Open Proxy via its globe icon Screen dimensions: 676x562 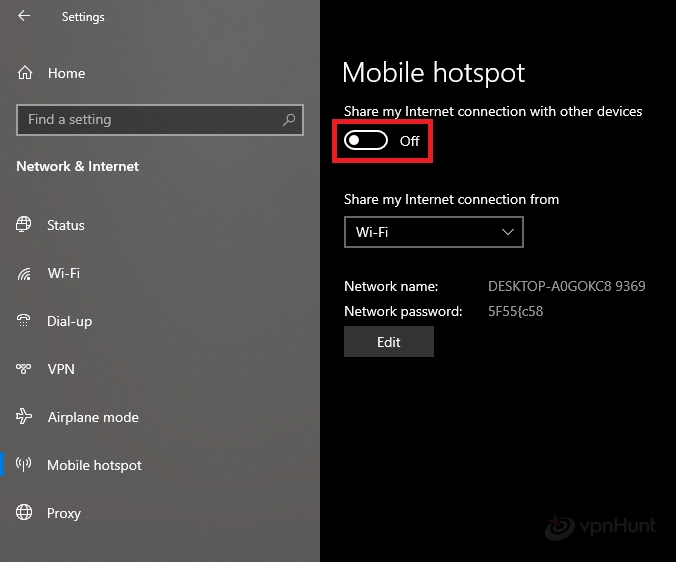coord(24,512)
